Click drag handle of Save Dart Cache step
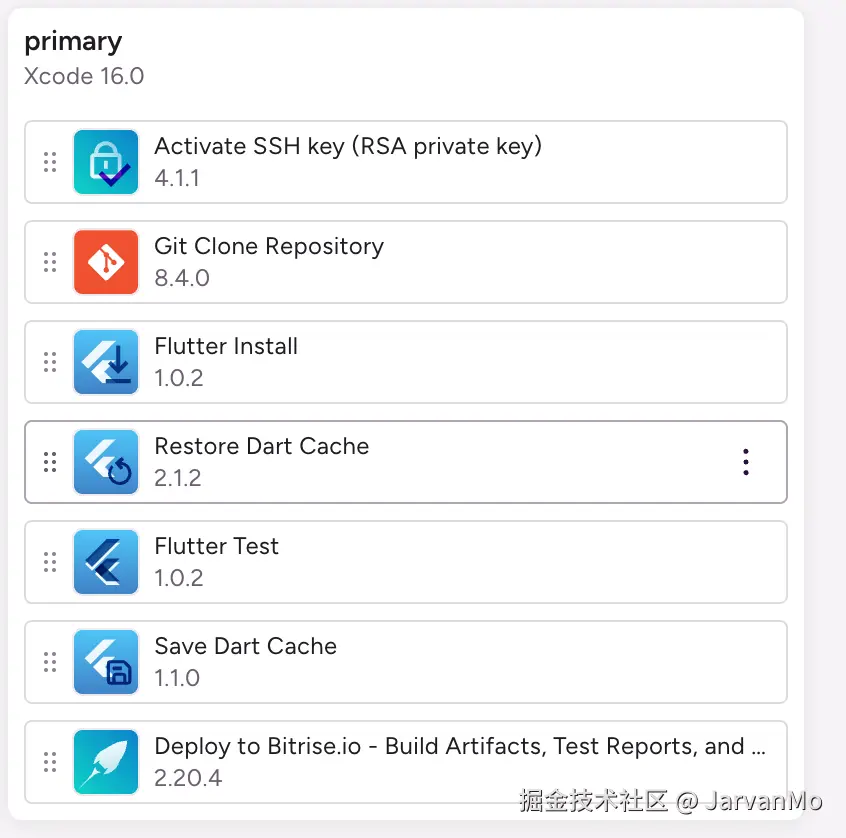Image resolution: width=846 pixels, height=838 pixels. [49, 662]
